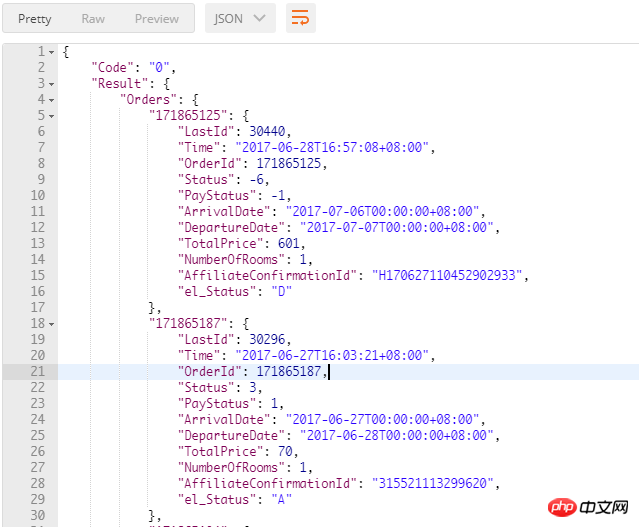This screenshot has height=527, width=639.
Task: Click LastId value 30440
Action: (267, 131)
